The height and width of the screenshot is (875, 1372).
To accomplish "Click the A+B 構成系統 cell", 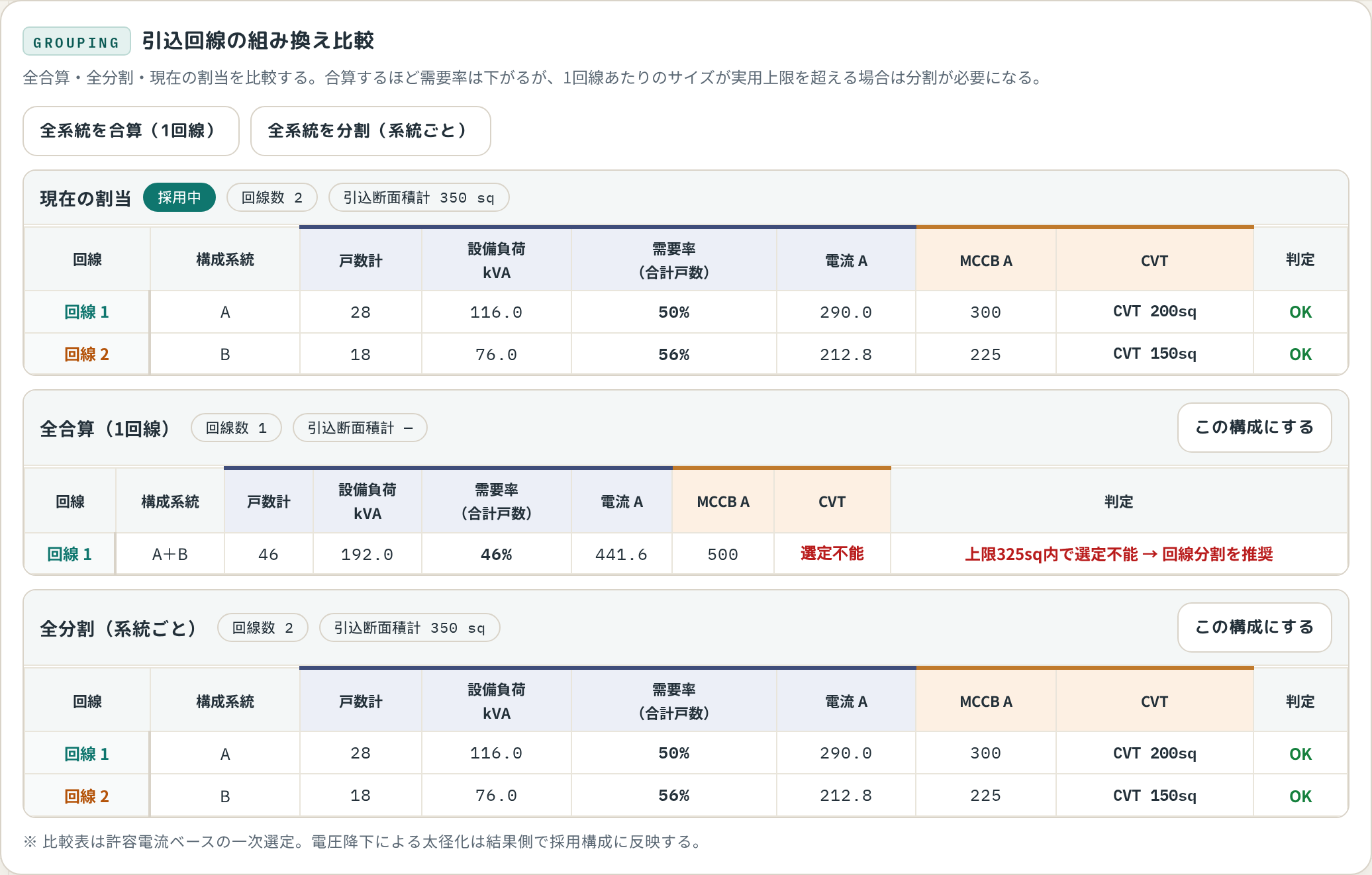I will (170, 554).
